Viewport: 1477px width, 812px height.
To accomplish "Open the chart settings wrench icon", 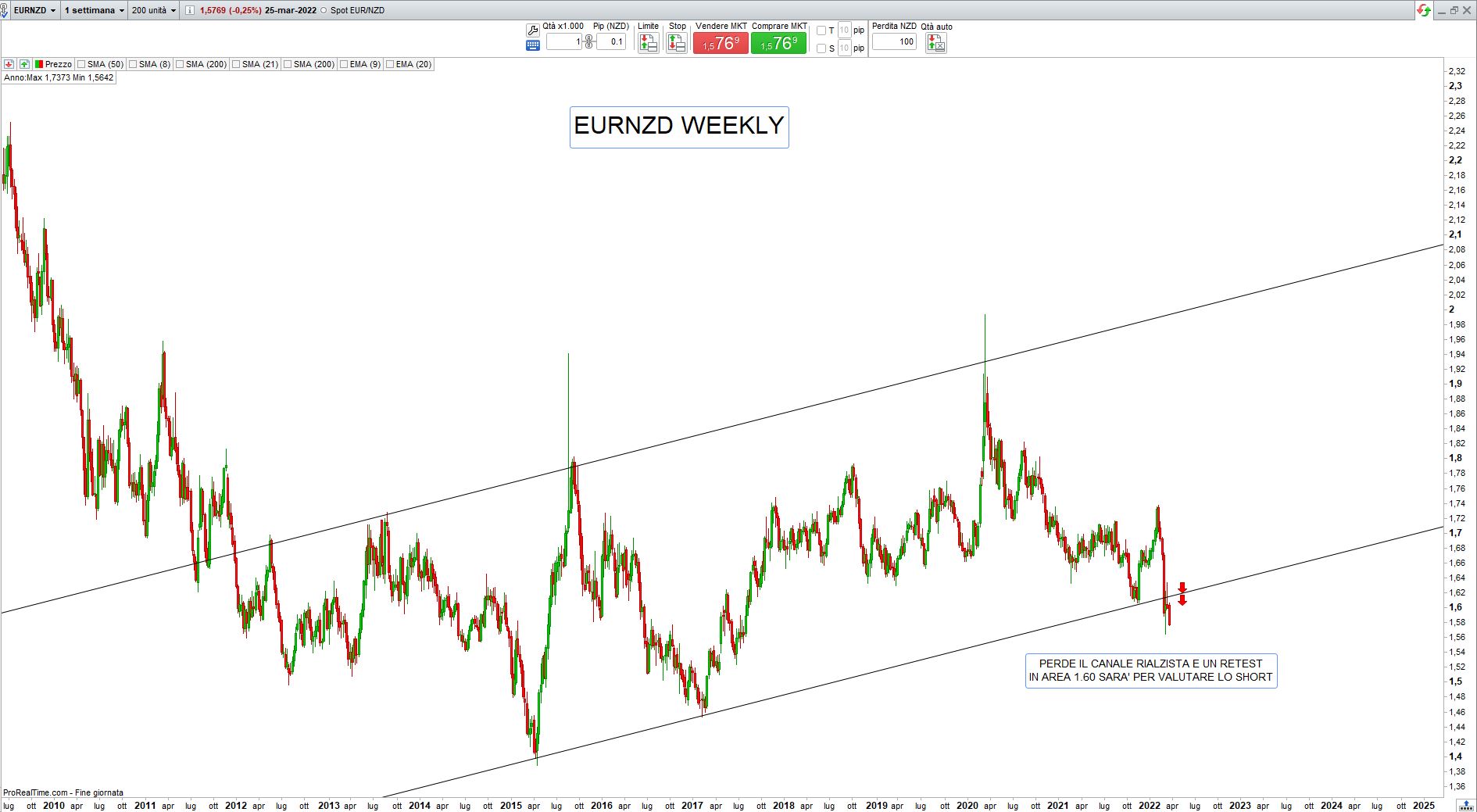I will click(533, 30).
